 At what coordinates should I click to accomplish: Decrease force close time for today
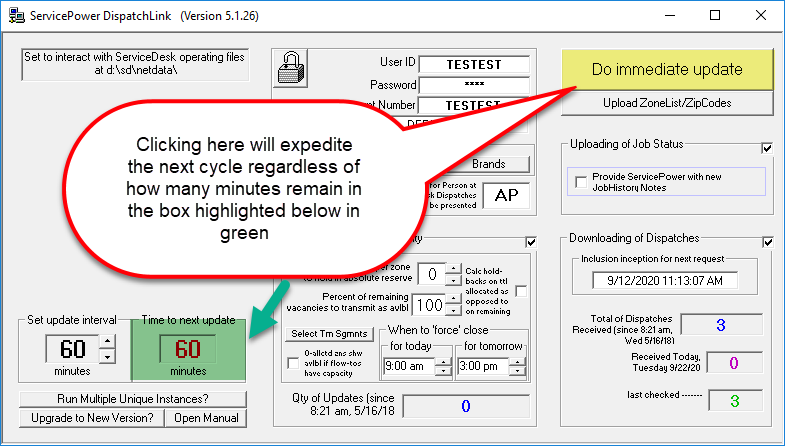click(x=443, y=371)
